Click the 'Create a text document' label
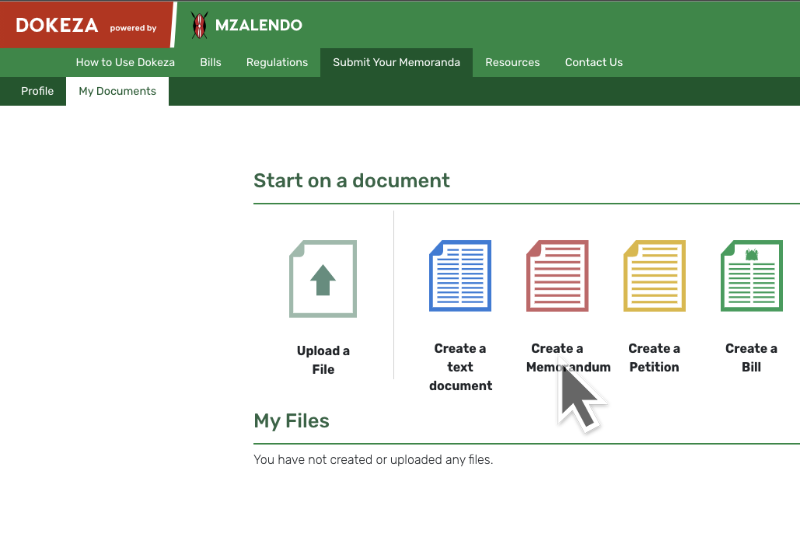The image size is (800, 558). point(460,367)
